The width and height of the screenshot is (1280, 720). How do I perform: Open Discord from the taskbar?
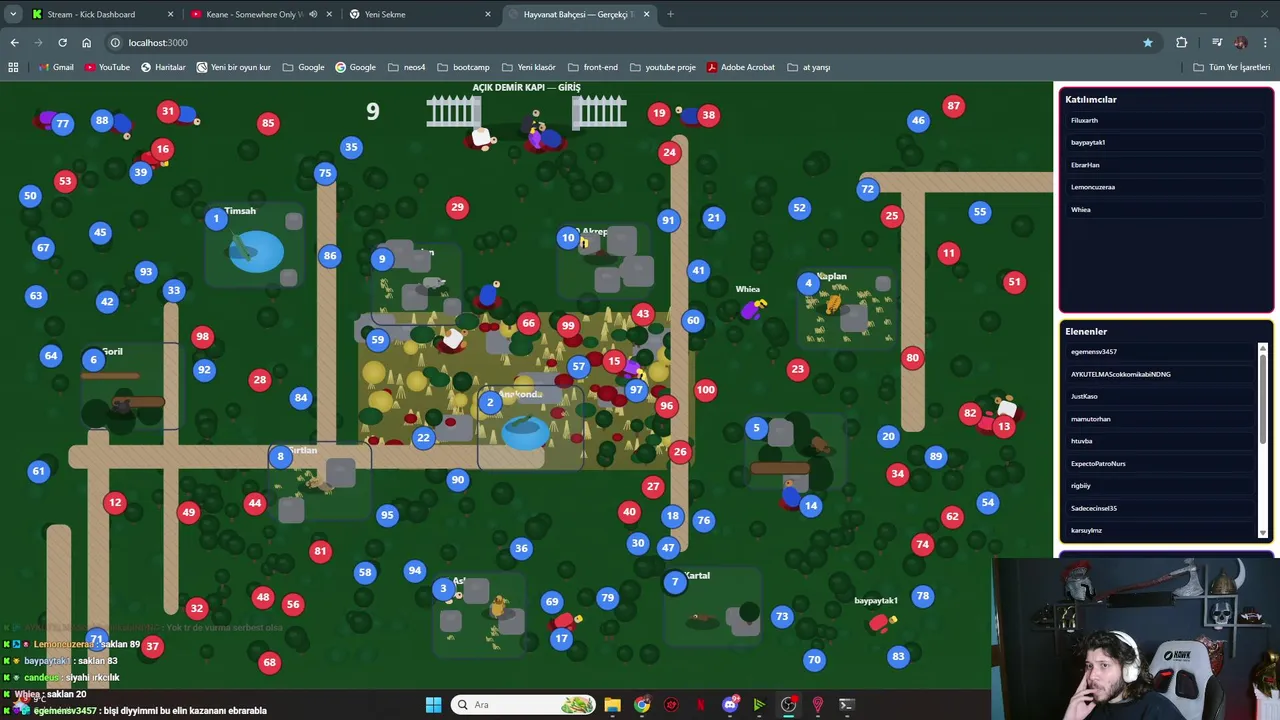730,705
